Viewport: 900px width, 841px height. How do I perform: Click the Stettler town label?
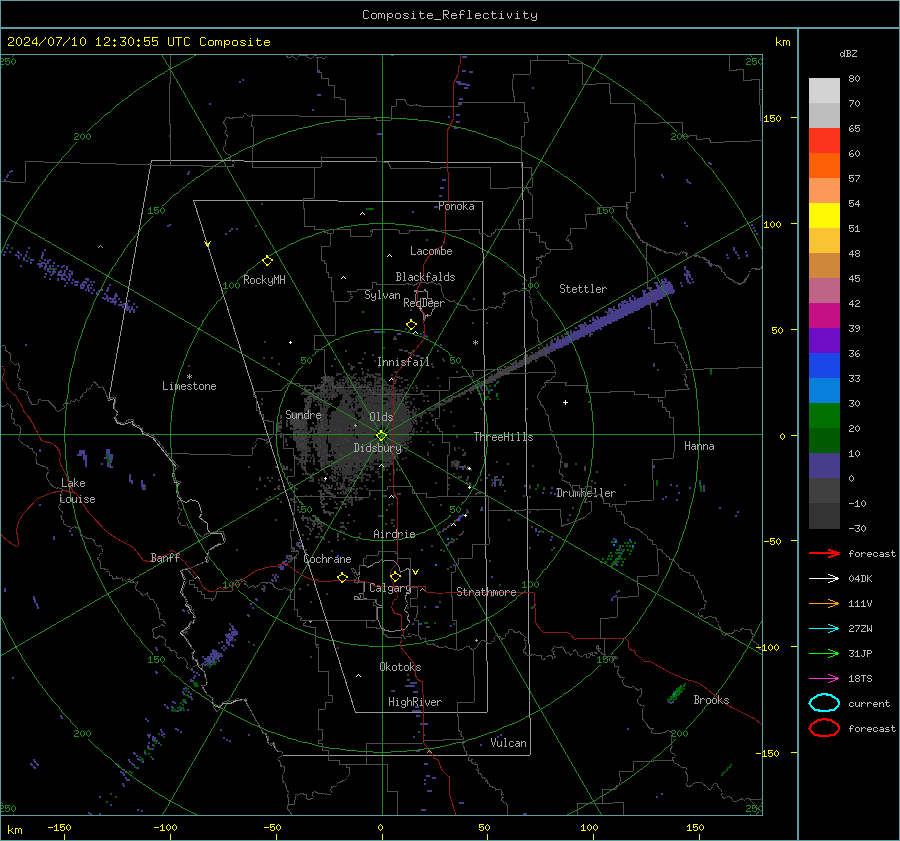(583, 289)
